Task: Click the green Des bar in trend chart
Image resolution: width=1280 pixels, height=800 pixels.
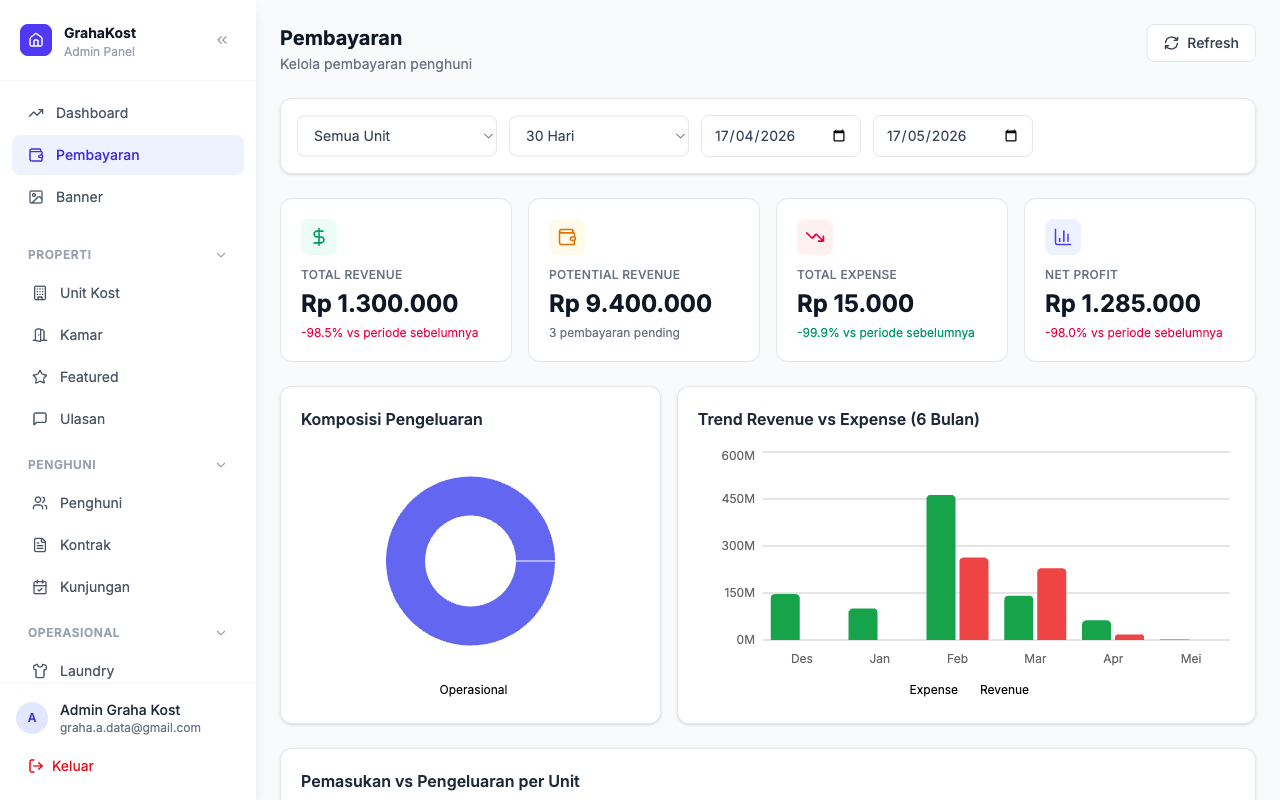Action: [785, 617]
